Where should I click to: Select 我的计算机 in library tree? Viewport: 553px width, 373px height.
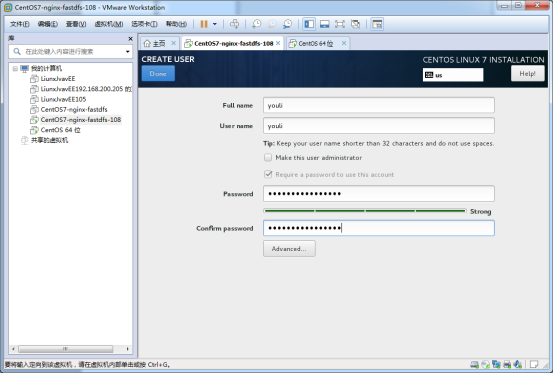pos(46,68)
